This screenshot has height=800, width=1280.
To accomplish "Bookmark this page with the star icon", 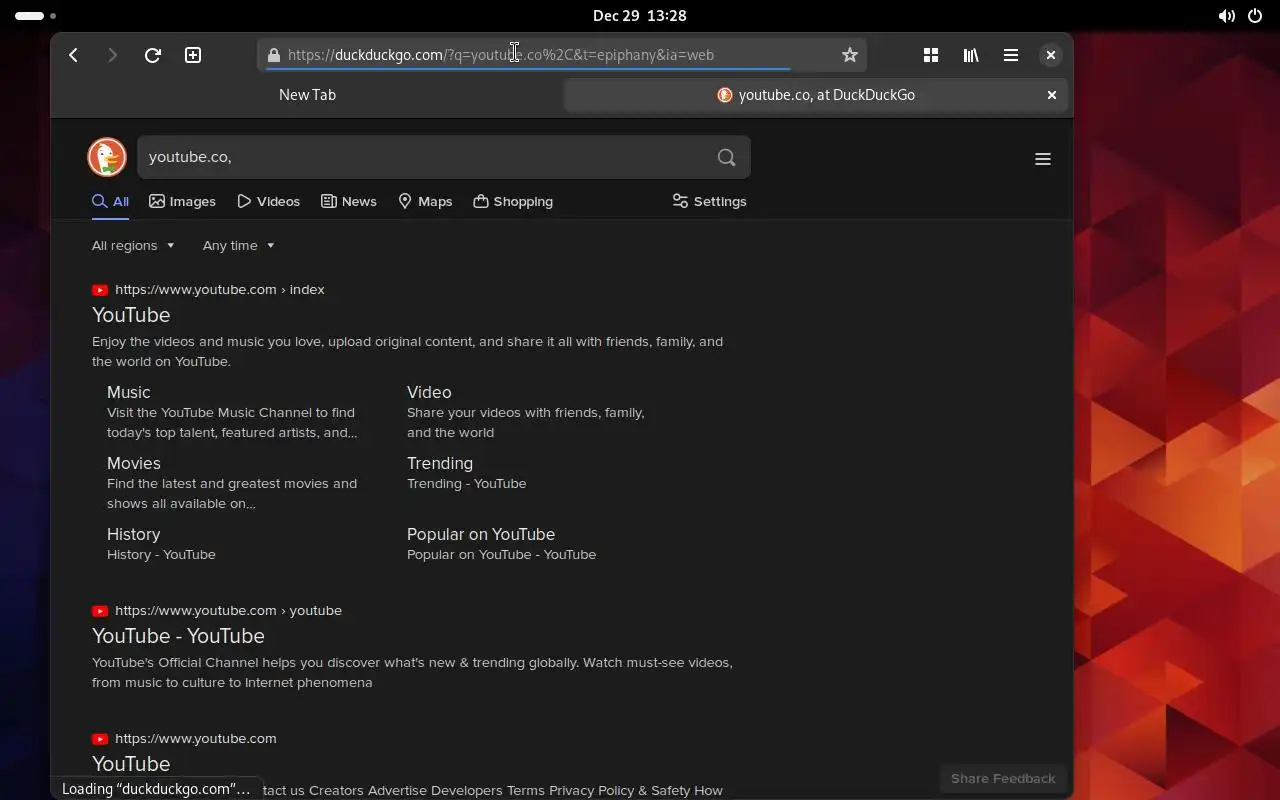I will [850, 55].
